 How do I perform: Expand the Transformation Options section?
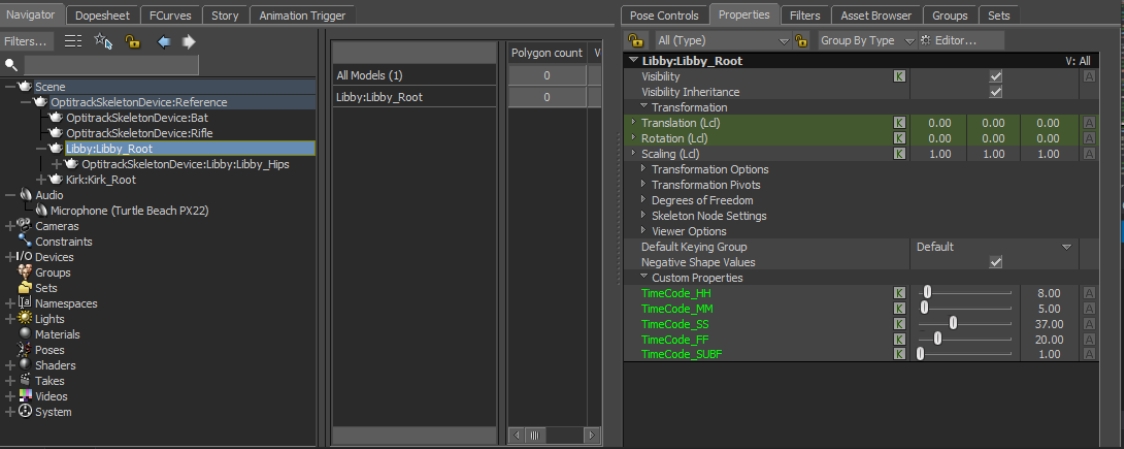644,169
